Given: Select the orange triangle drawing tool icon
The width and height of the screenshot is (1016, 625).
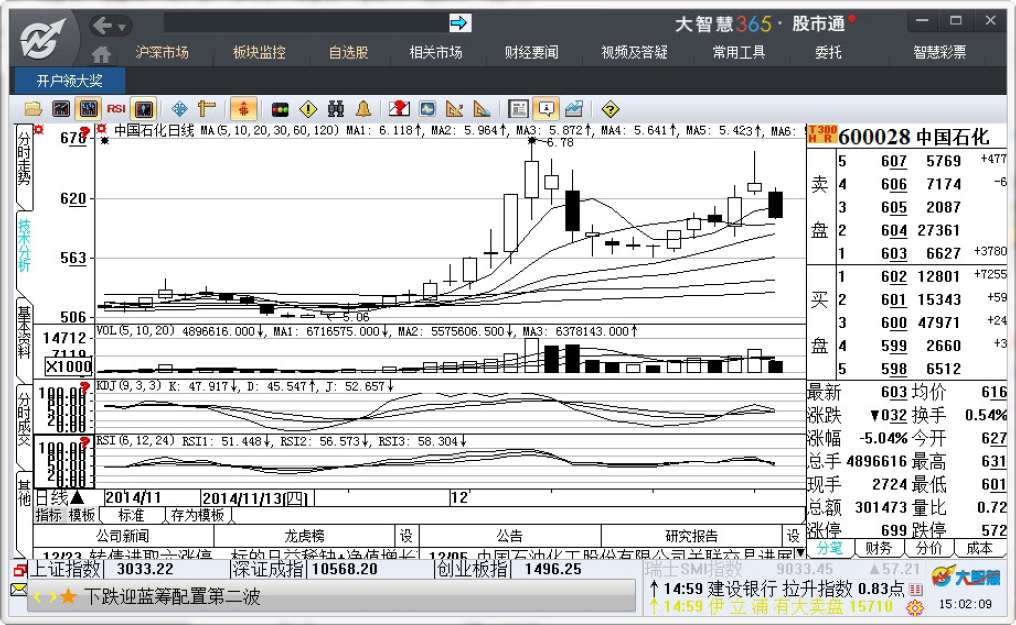Looking at the screenshot, I should (455, 109).
